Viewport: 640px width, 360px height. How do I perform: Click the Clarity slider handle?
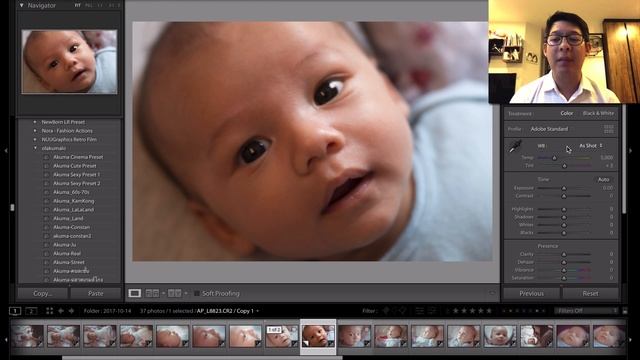point(564,254)
